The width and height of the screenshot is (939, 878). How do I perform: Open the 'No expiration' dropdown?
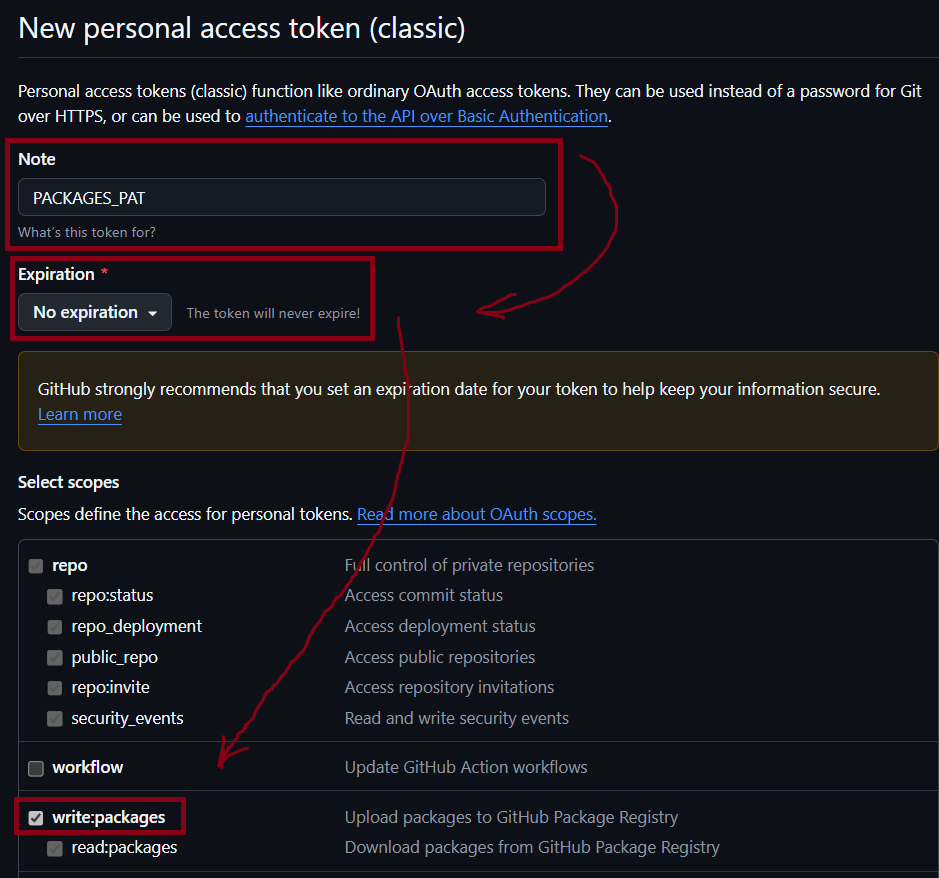tap(95, 313)
